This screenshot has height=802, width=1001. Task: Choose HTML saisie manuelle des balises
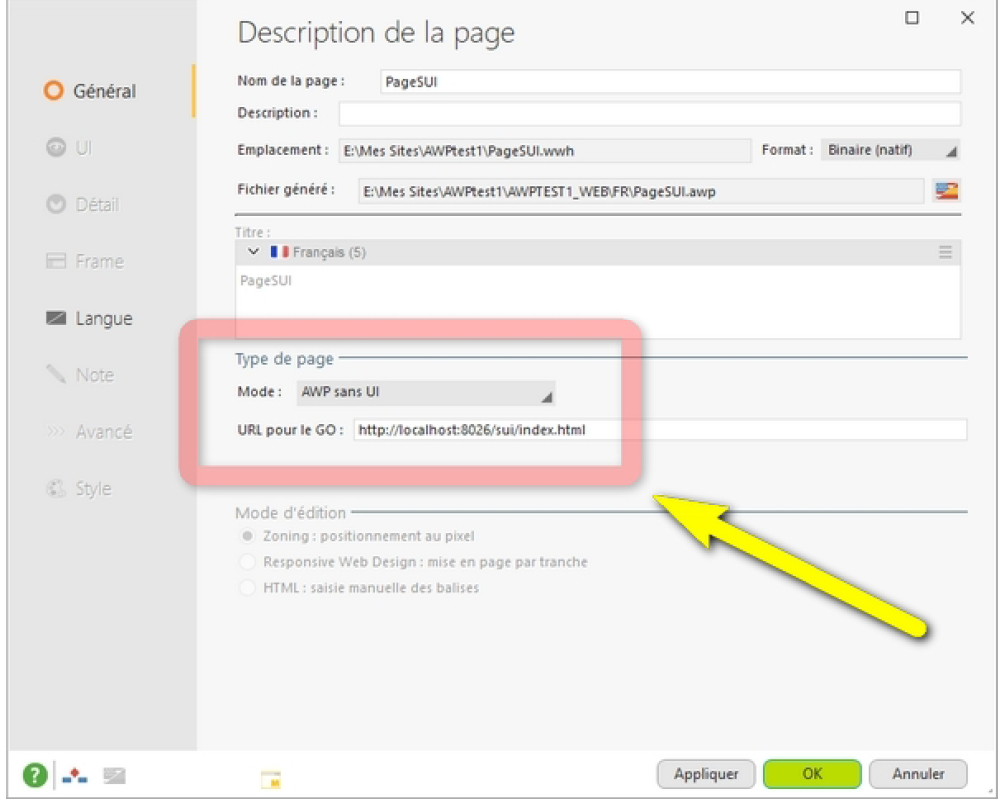click(247, 588)
